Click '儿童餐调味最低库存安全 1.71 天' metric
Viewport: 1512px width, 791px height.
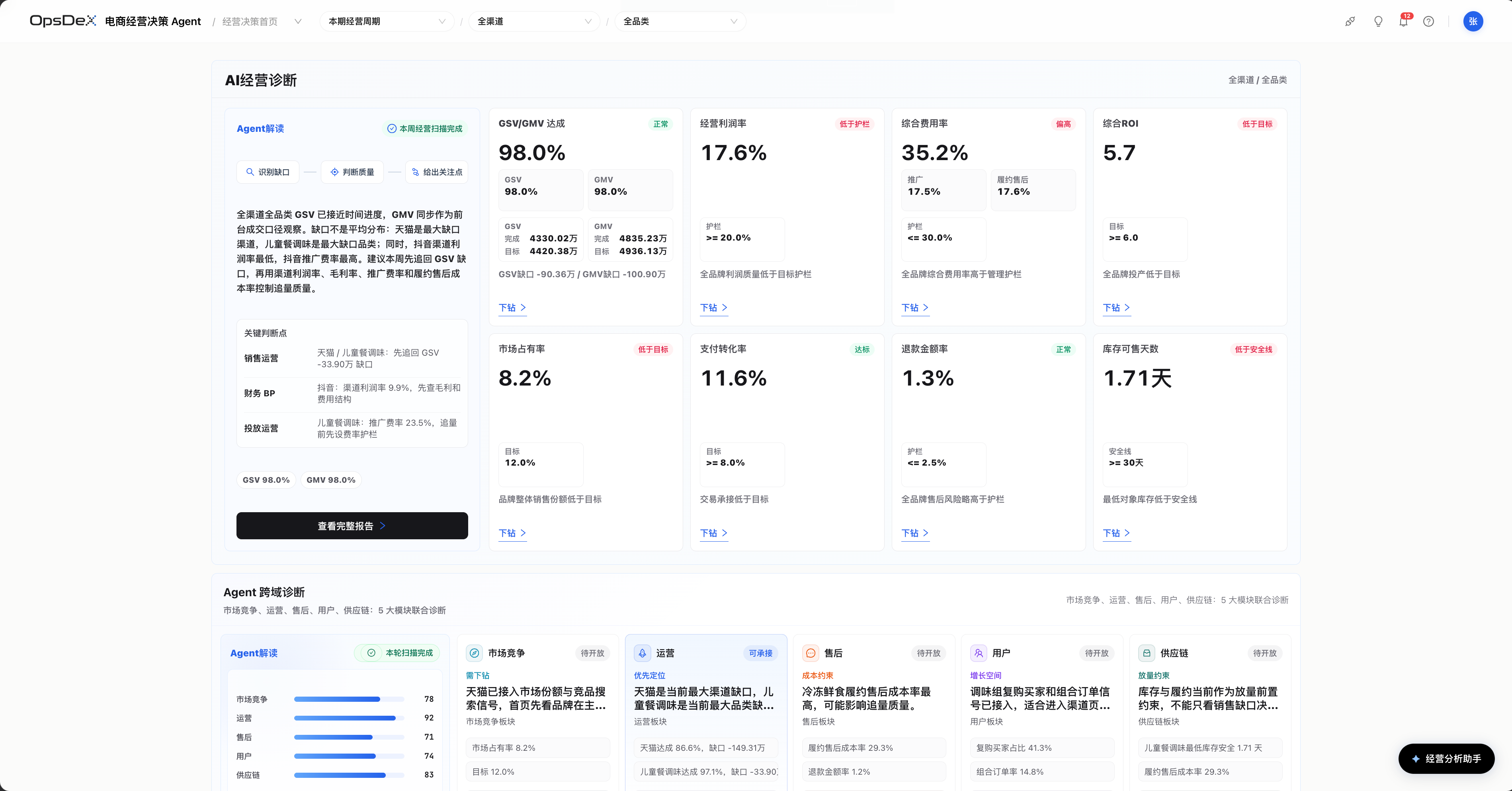[1210, 748]
